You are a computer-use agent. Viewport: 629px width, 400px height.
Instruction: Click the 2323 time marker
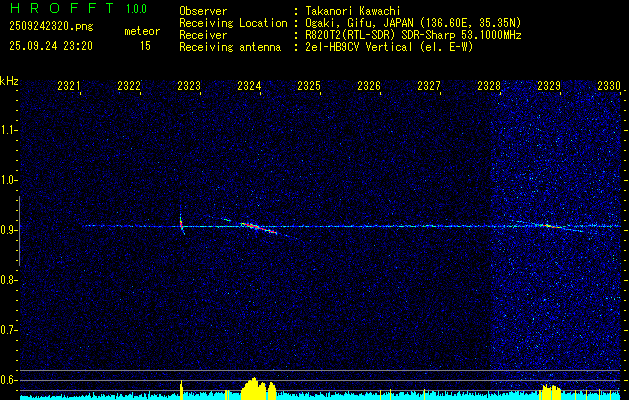coord(189,86)
